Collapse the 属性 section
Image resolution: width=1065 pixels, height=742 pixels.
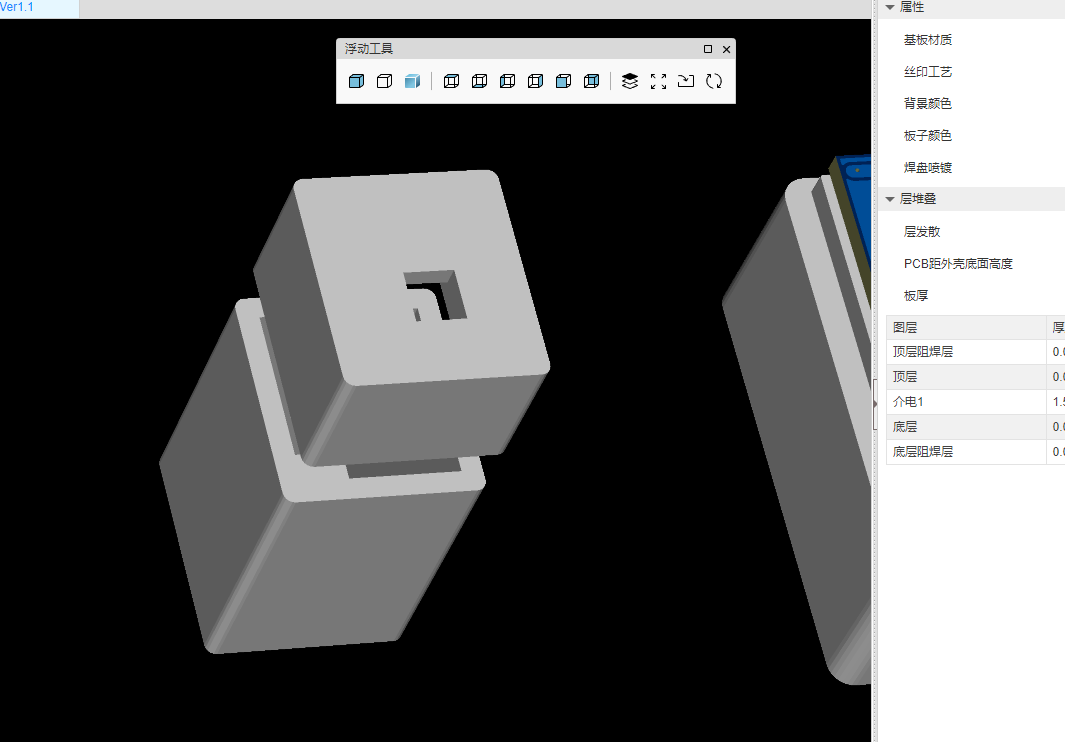point(889,7)
